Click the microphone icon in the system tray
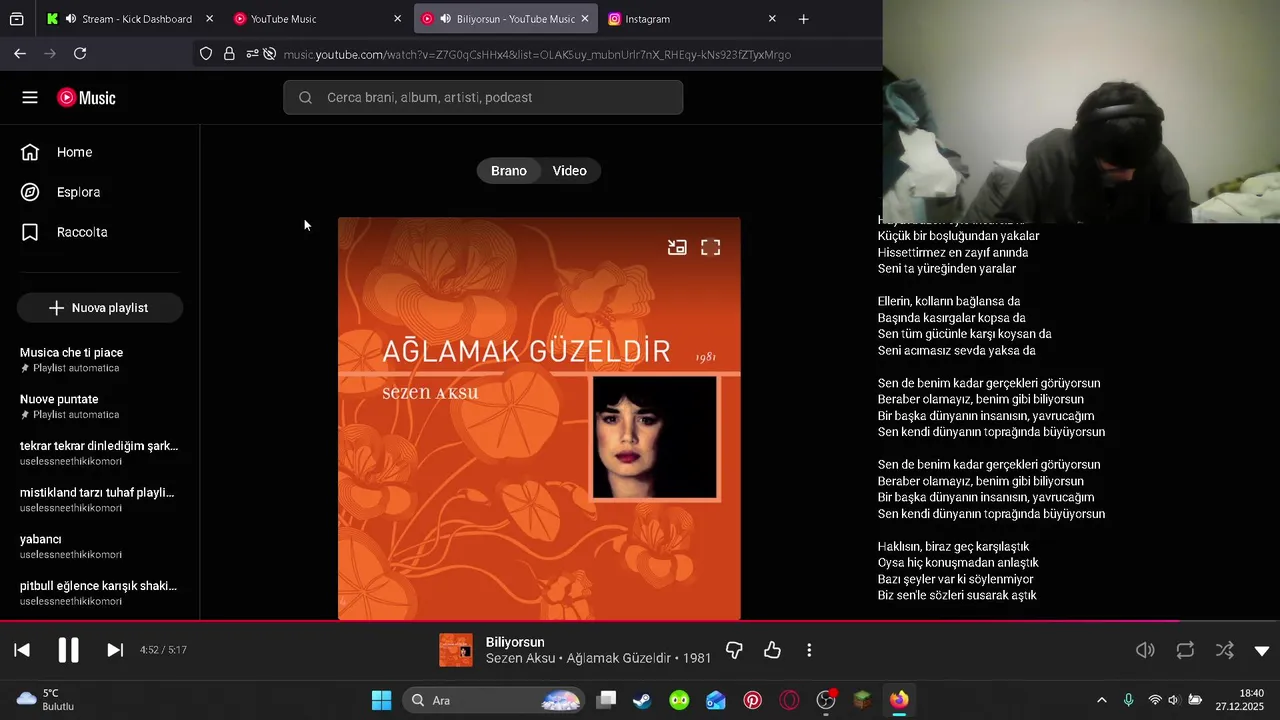Image resolution: width=1280 pixels, height=720 pixels. tap(1128, 700)
